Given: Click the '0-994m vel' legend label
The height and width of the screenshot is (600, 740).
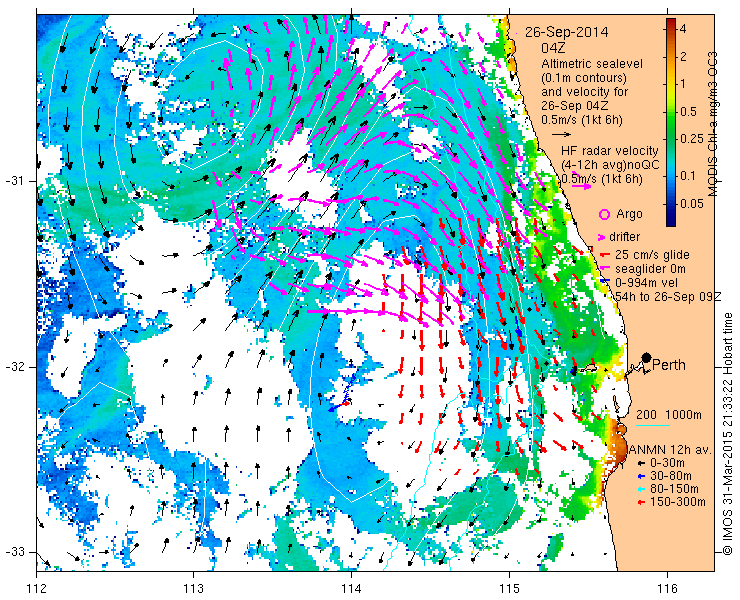Looking at the screenshot, I should pos(647,283).
